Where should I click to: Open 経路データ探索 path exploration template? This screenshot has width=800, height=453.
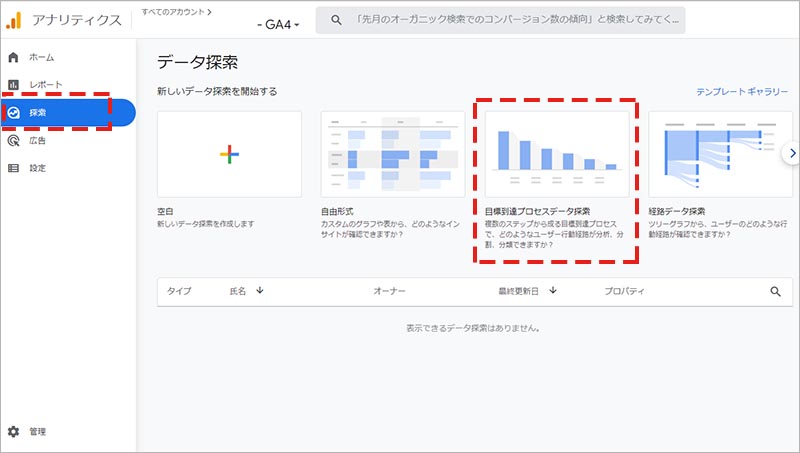[713, 153]
